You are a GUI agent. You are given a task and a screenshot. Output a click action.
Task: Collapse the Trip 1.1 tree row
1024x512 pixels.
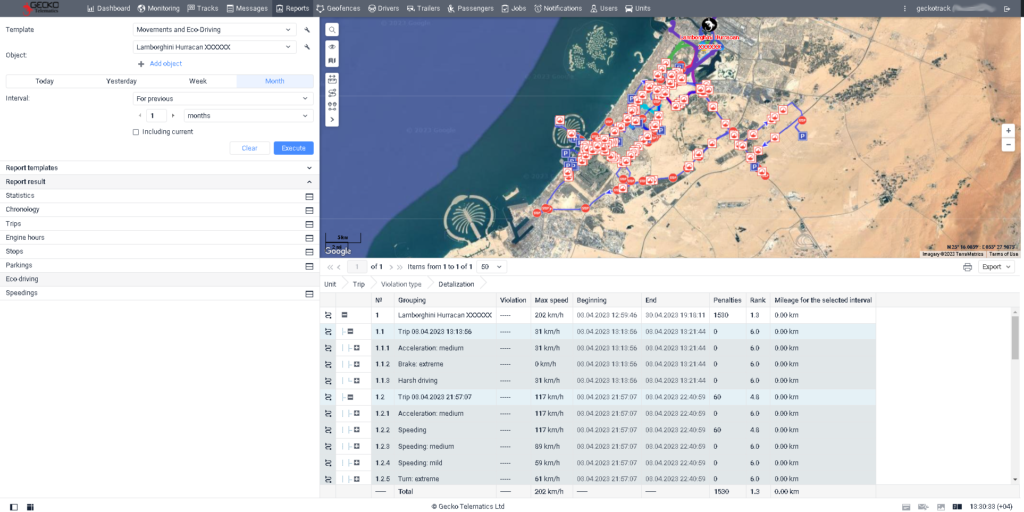point(350,331)
